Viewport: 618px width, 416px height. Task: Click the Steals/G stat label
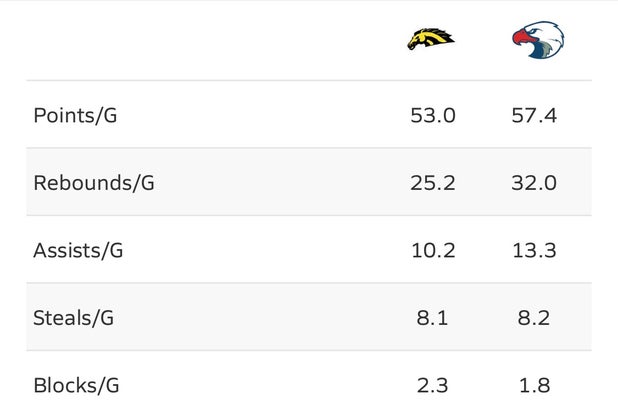74,318
